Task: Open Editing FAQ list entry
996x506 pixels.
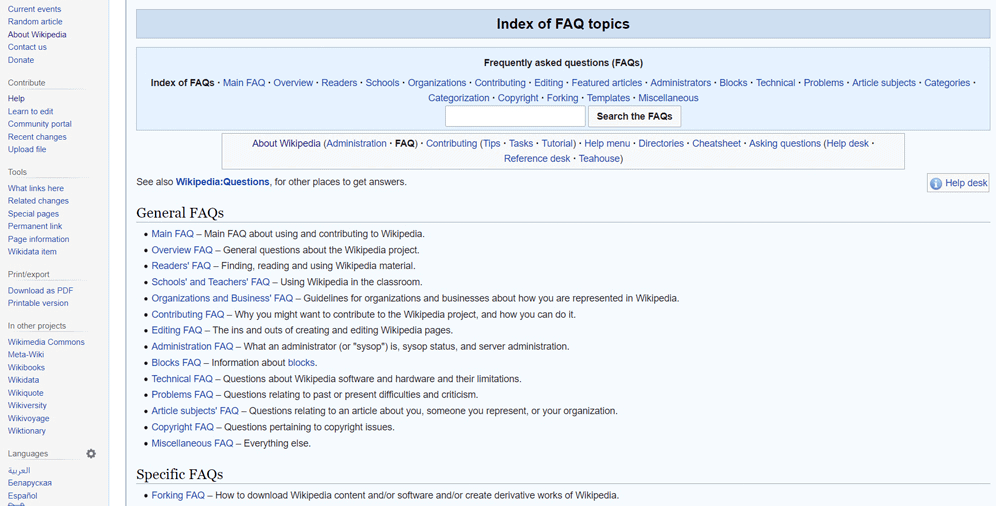Action: point(177,330)
